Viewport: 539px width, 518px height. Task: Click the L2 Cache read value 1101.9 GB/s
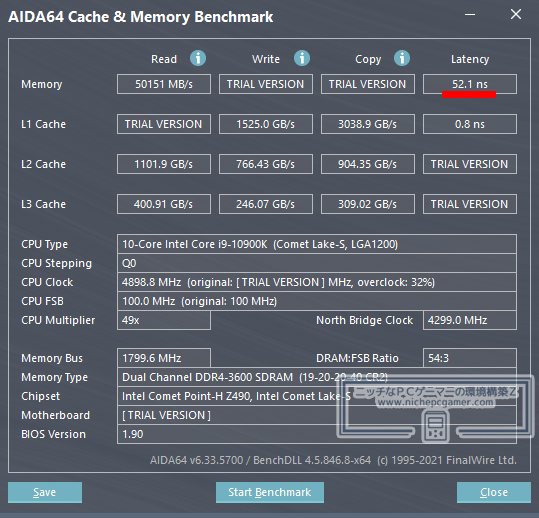[x=164, y=164]
